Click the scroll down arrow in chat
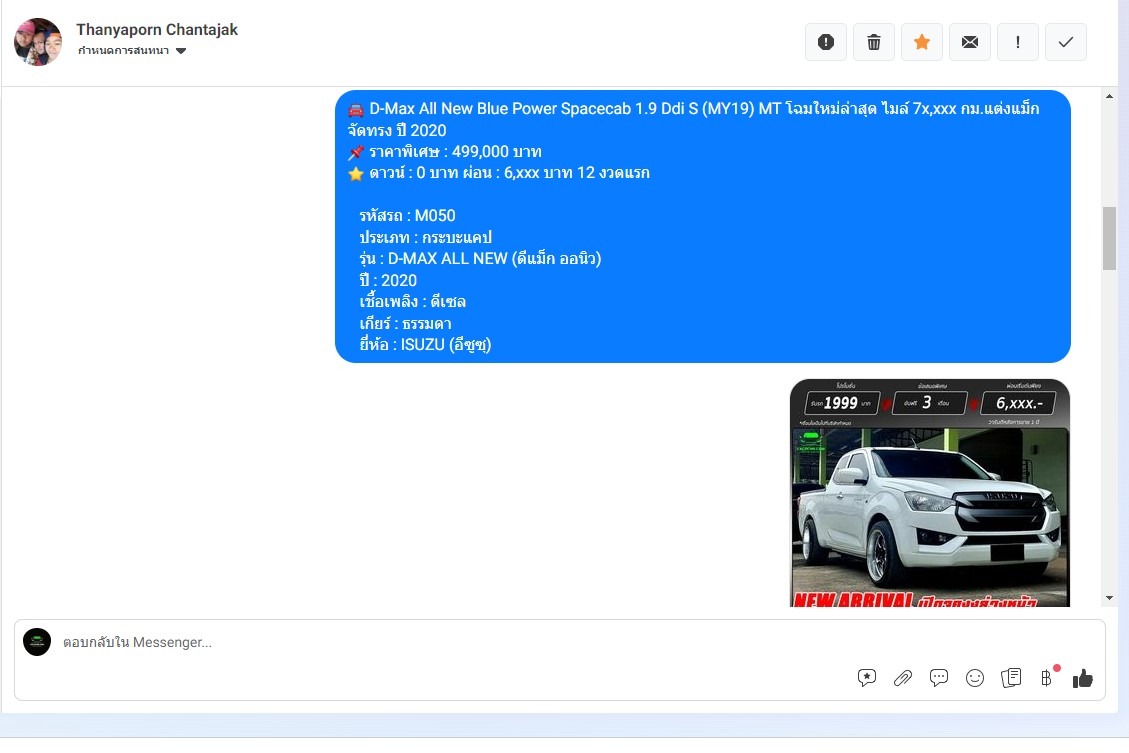 (1109, 598)
